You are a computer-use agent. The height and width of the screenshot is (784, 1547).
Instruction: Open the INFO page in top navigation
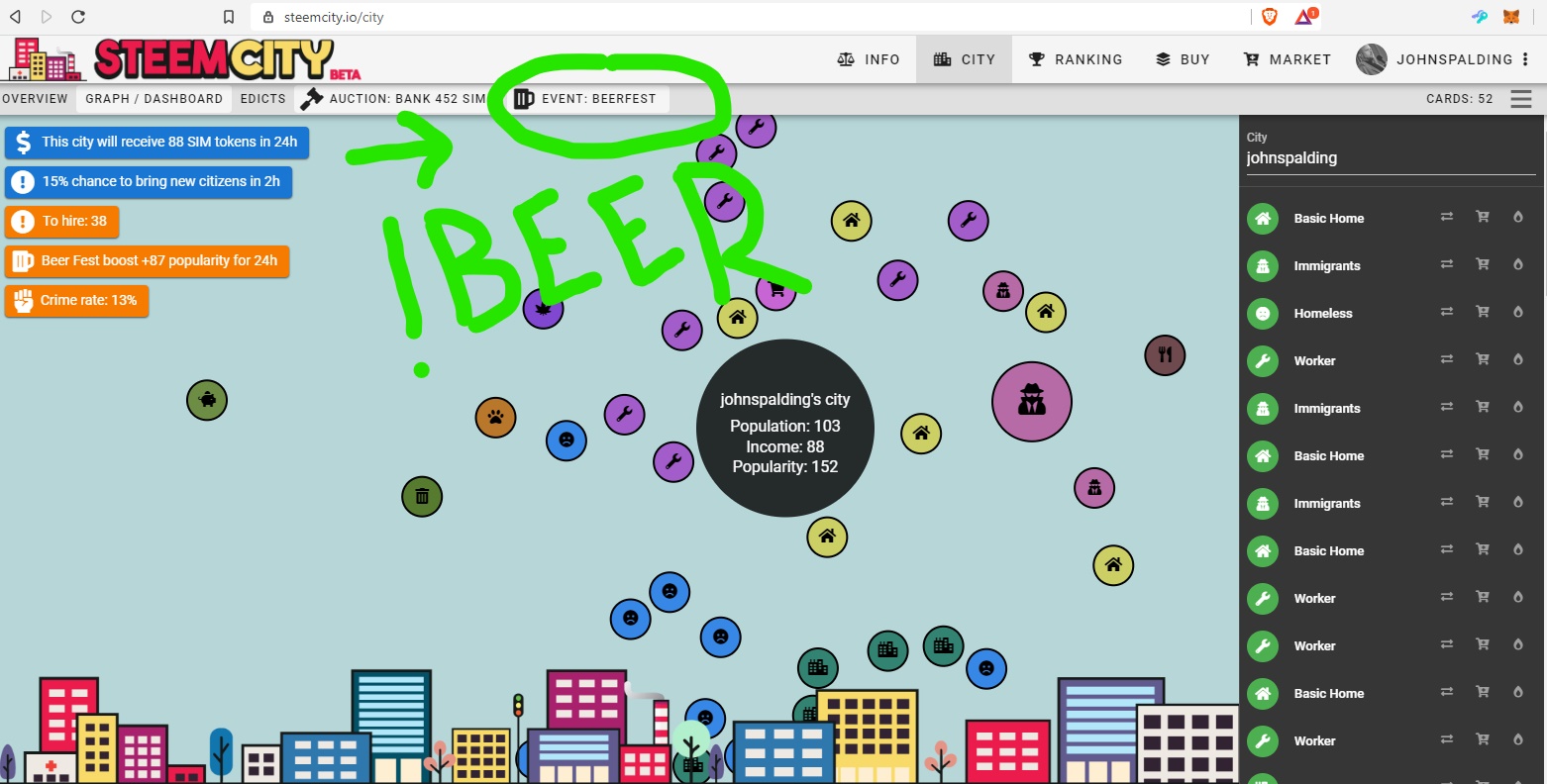coord(869,59)
